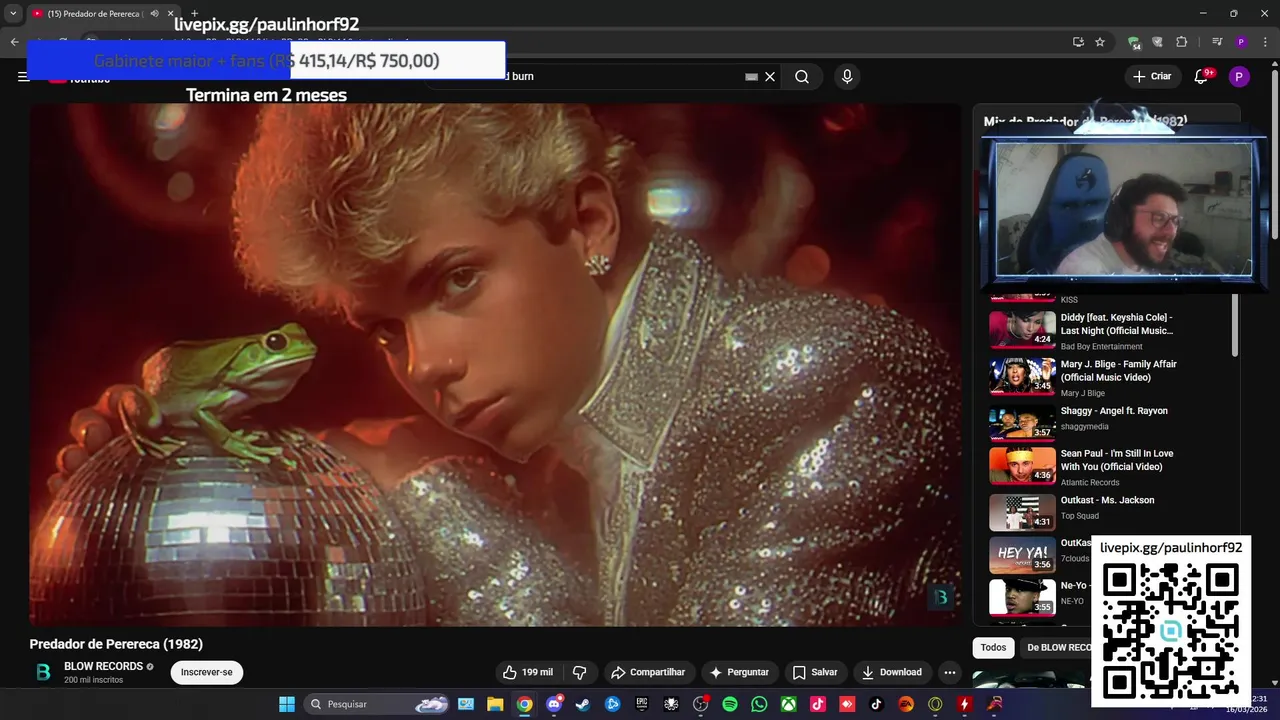This screenshot has width=1280, height=720.
Task: Open Discord from the taskbar
Action: point(554,704)
